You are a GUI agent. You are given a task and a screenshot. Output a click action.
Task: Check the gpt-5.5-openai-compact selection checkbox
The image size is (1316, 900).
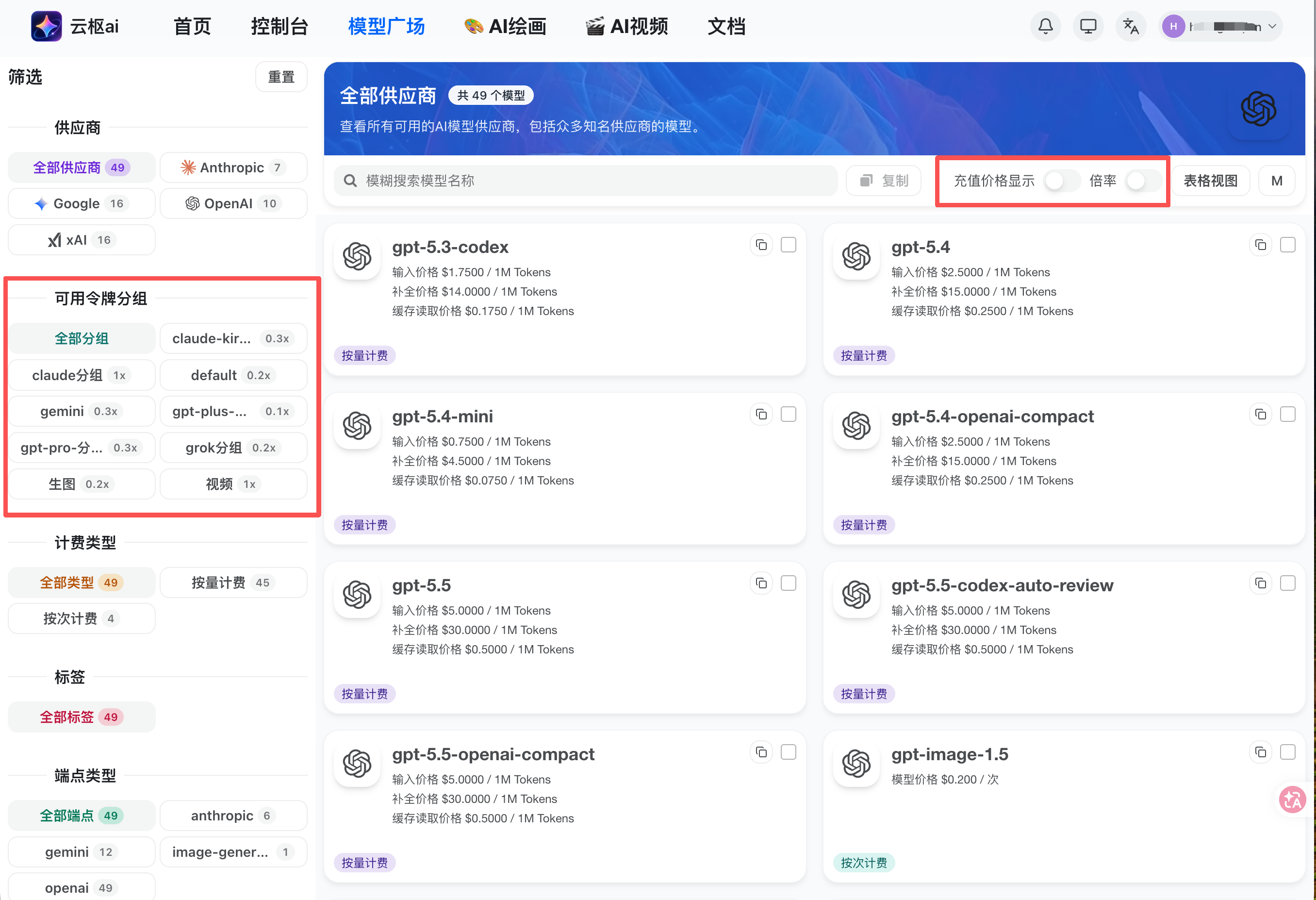coord(788,751)
